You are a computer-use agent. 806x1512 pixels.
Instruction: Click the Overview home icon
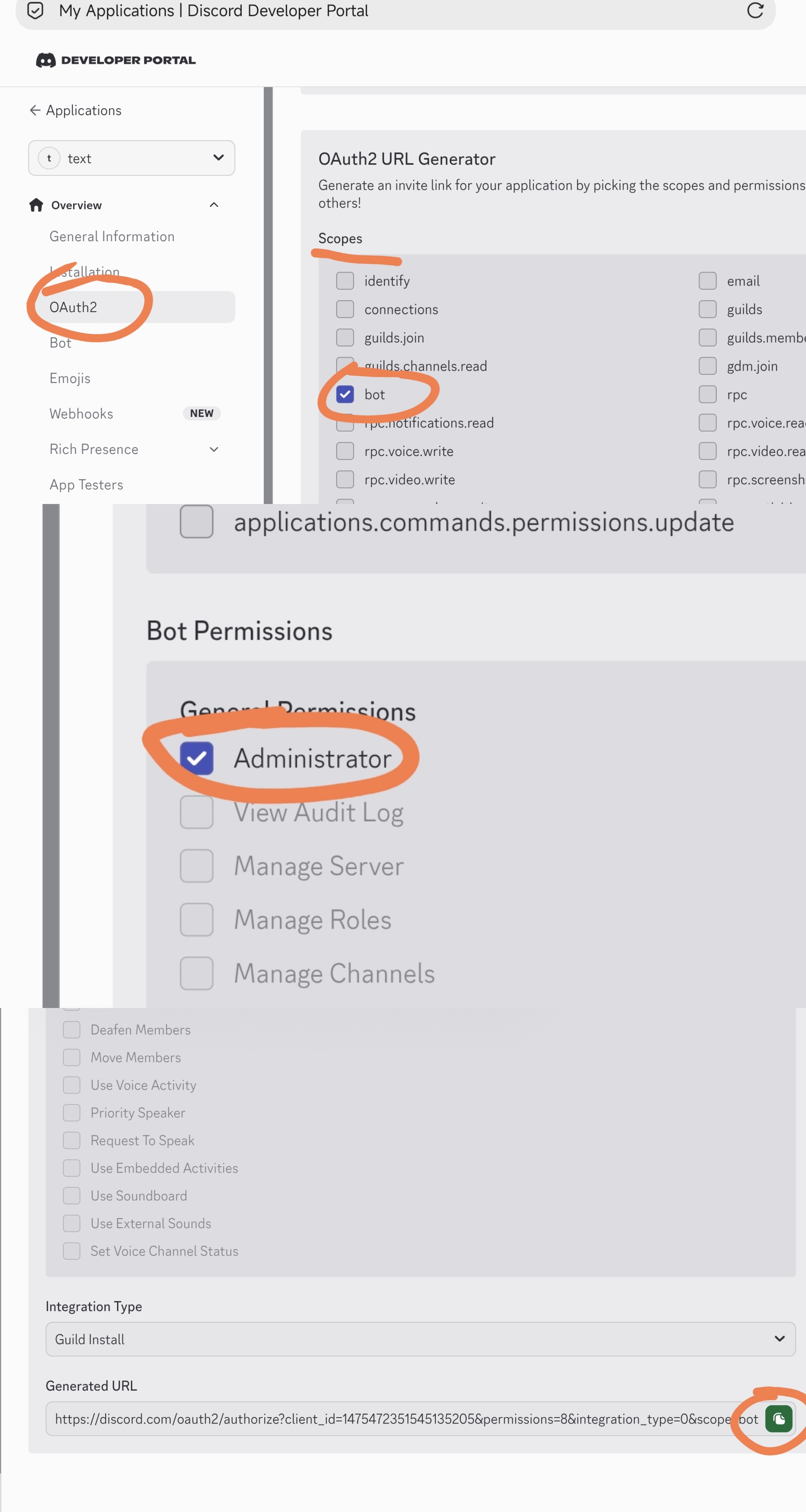(x=36, y=205)
